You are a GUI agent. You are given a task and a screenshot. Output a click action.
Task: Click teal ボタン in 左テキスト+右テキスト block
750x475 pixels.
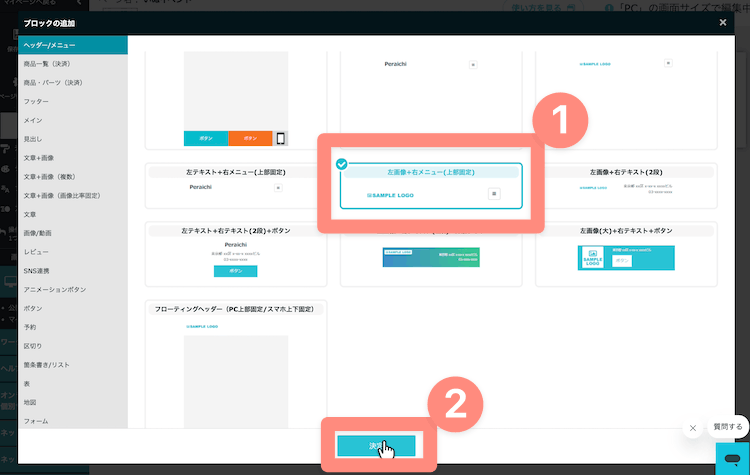pos(235,271)
